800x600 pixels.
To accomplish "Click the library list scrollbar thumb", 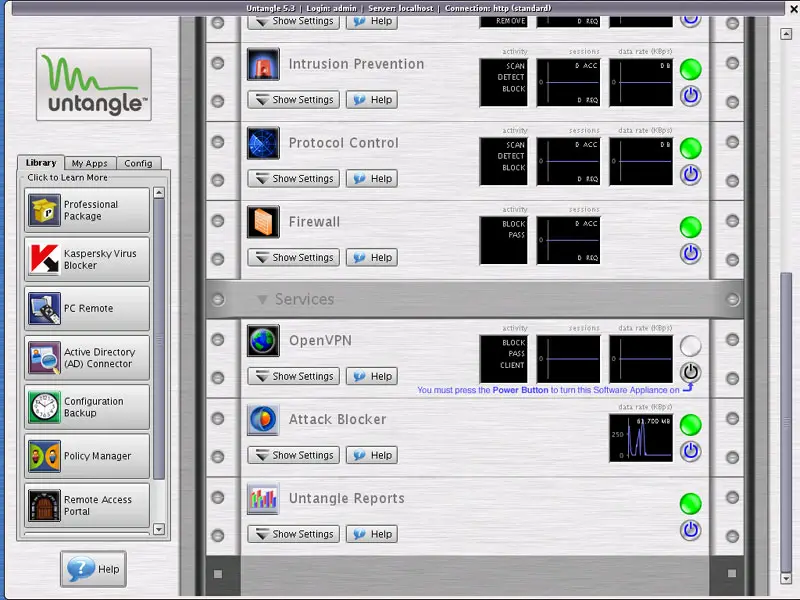I will [159, 339].
